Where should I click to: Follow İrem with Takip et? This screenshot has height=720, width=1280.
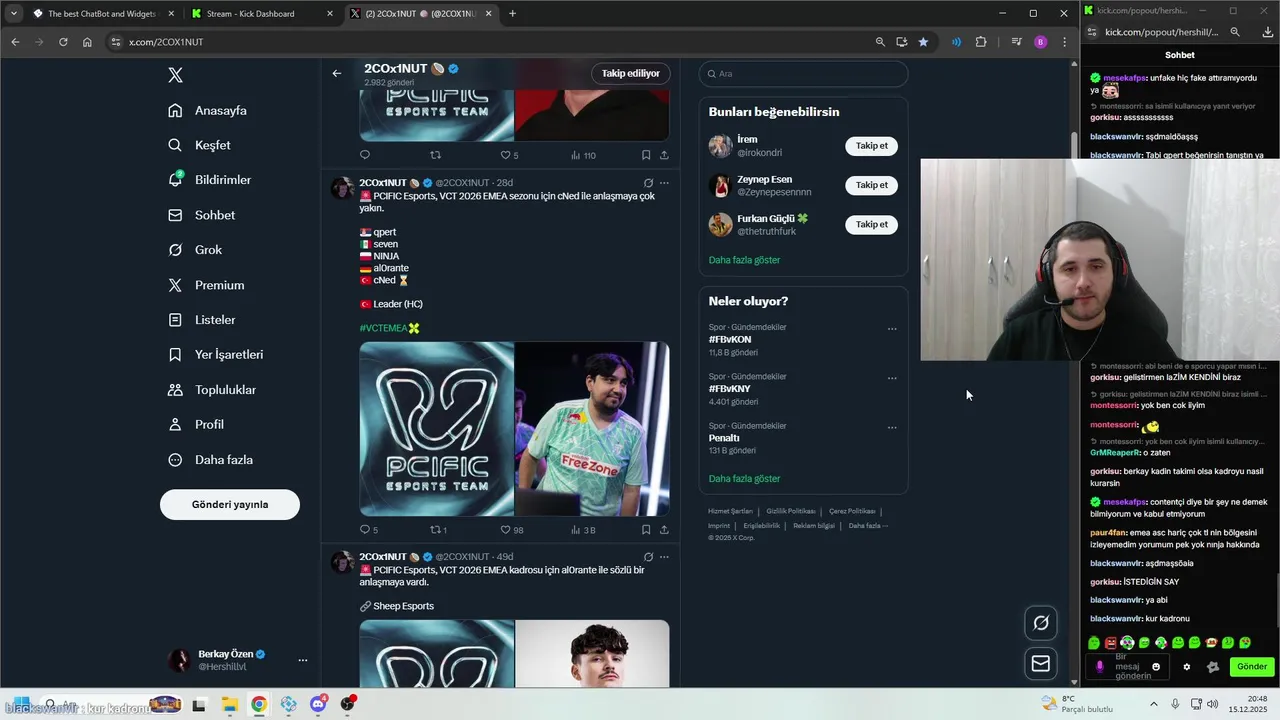(x=871, y=146)
